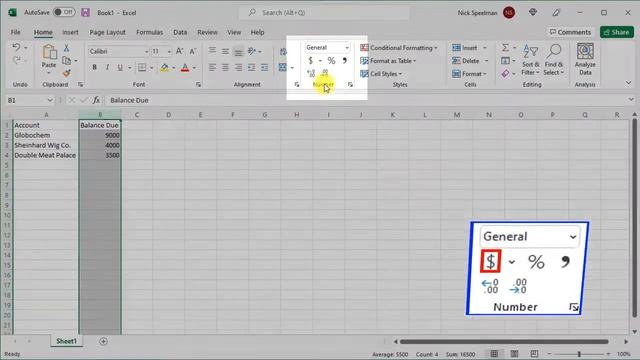The image size is (640, 360).
Task: Switch to the Page Layout tab
Action: (107, 32)
